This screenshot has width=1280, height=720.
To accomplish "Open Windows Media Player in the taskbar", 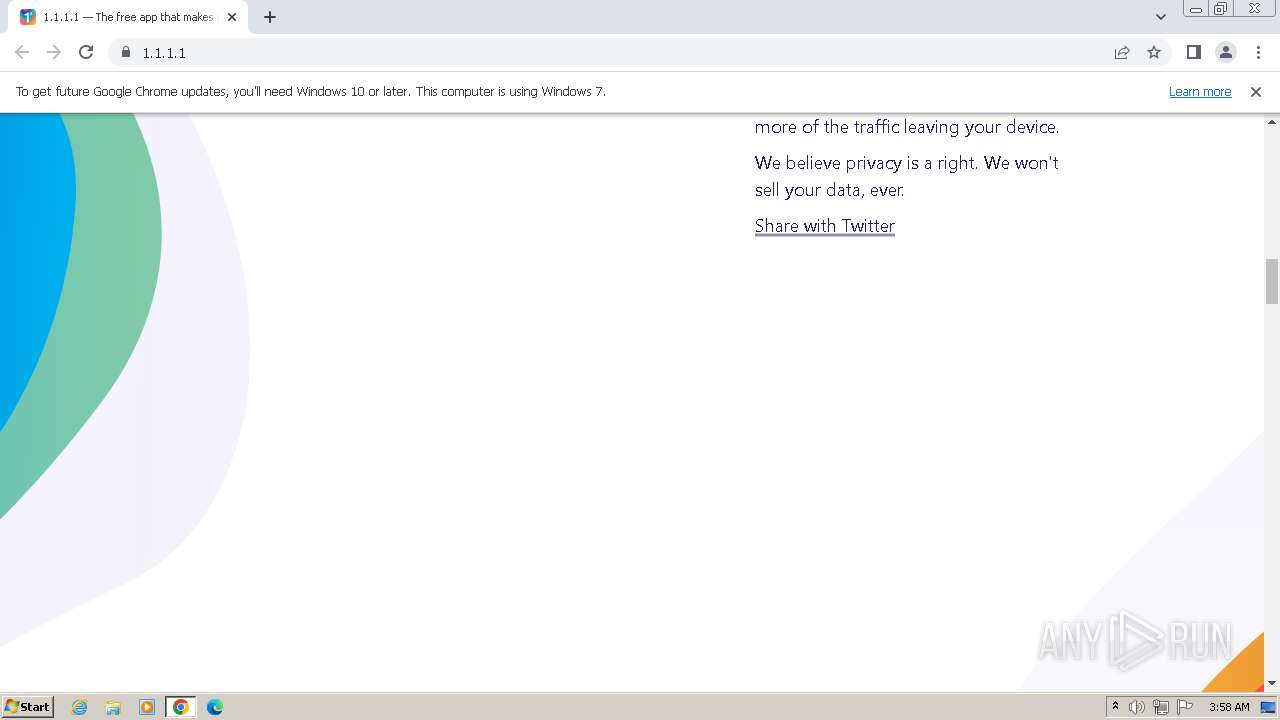I will (147, 707).
